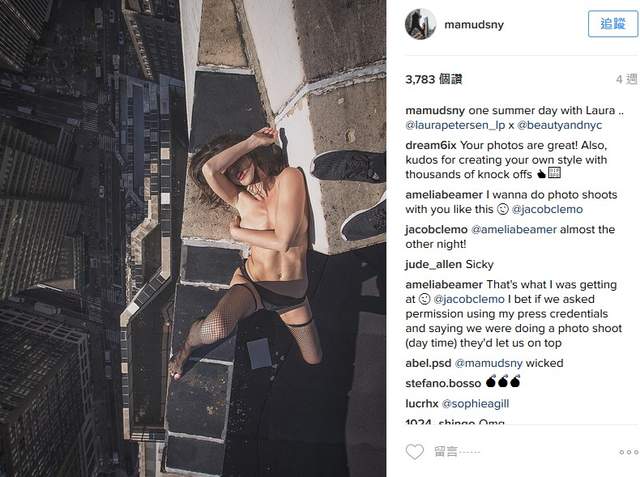
Task: Open the @laurapetersen_lp mention link
Action: tap(455, 125)
